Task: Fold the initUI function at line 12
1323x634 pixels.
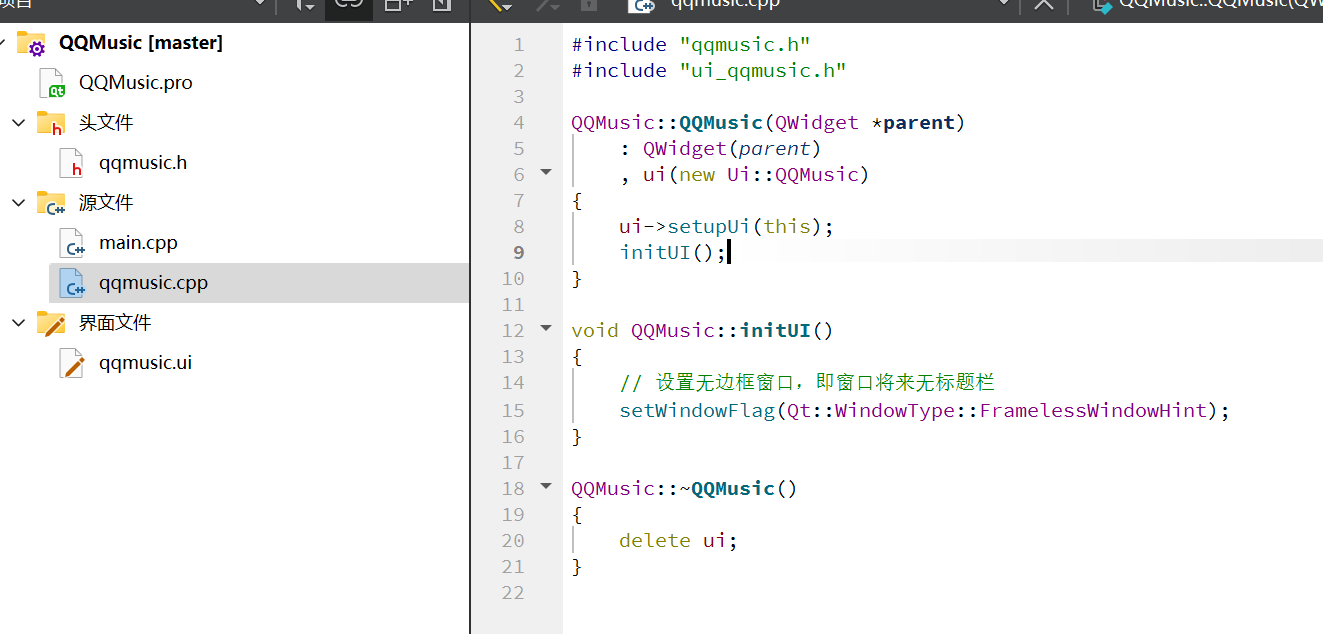Action: click(x=546, y=328)
